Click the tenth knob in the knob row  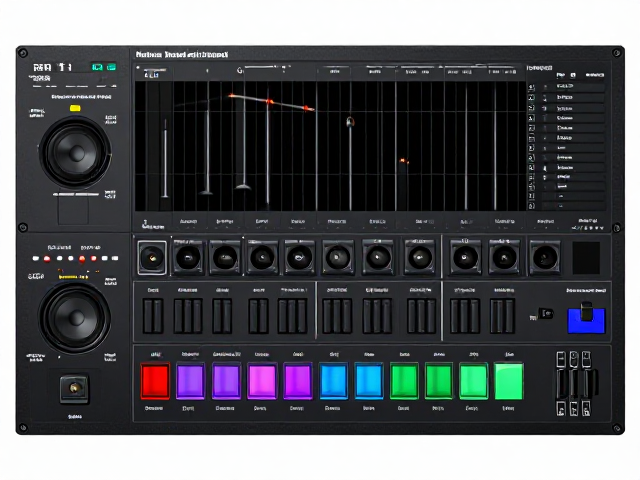click(x=504, y=258)
